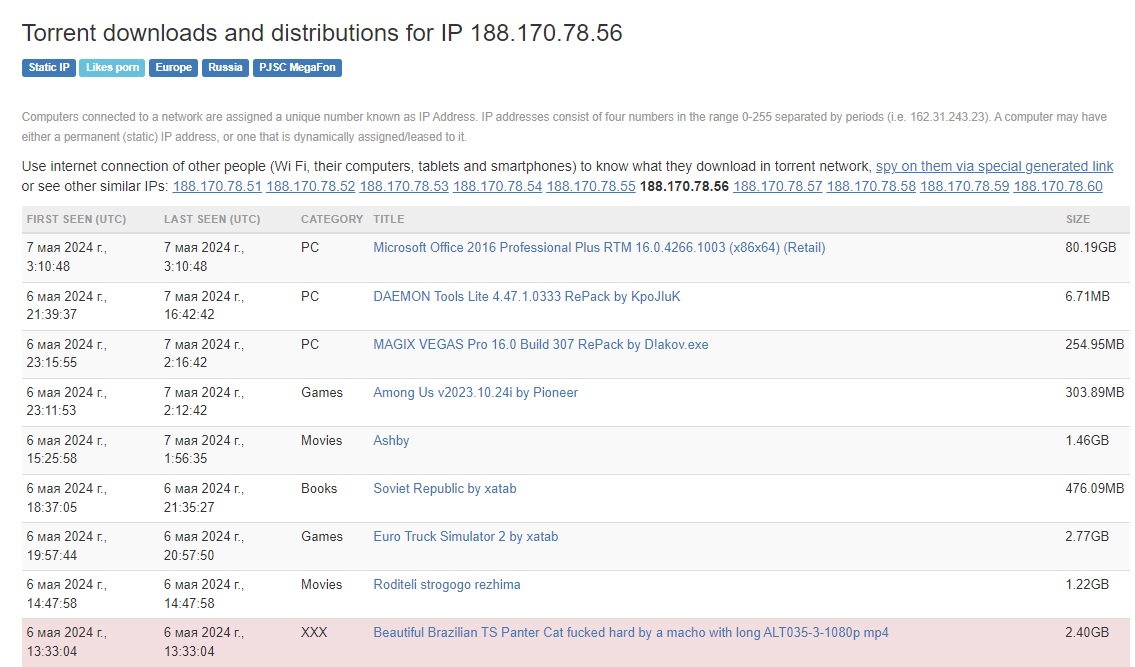Click the Russia tag
The image size is (1135, 667).
point(225,67)
